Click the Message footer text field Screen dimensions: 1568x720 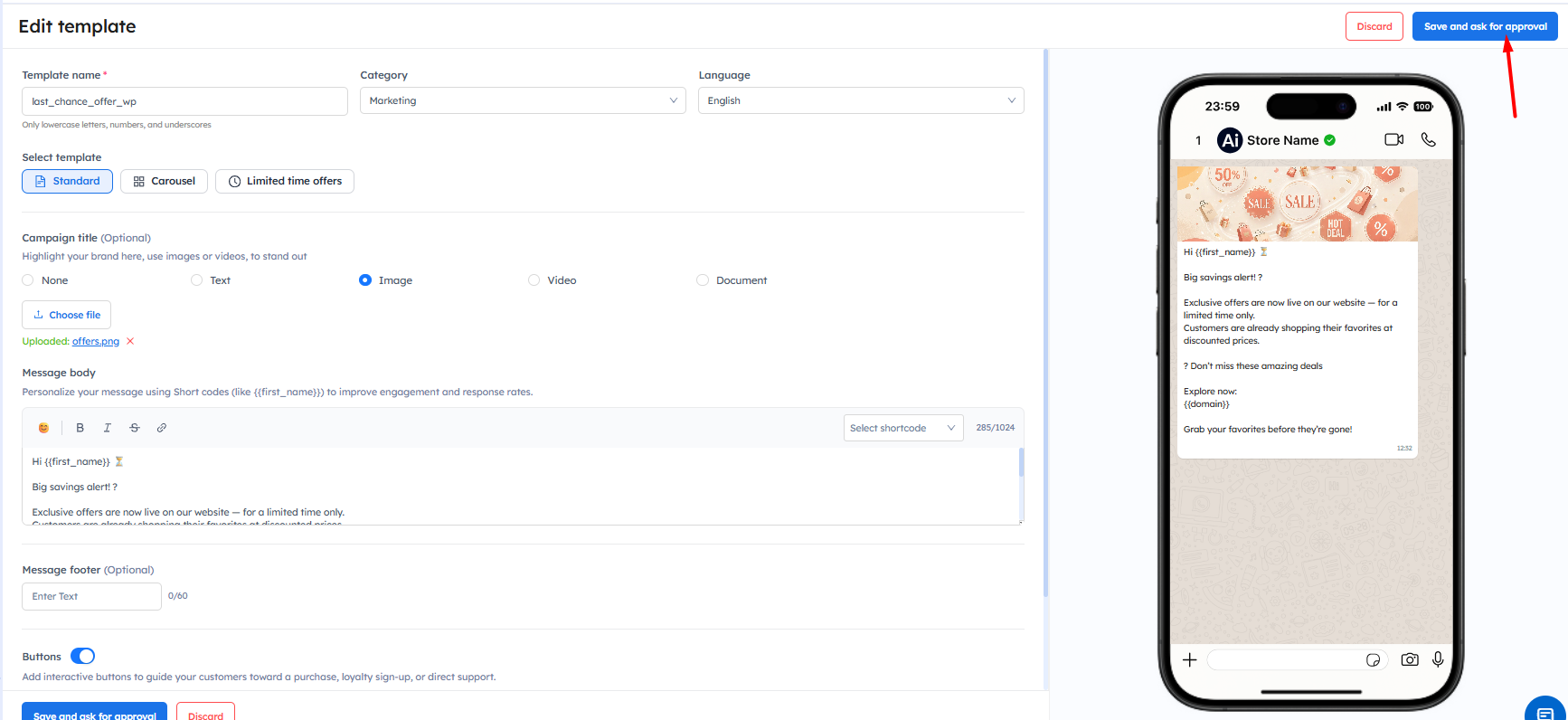(91, 596)
